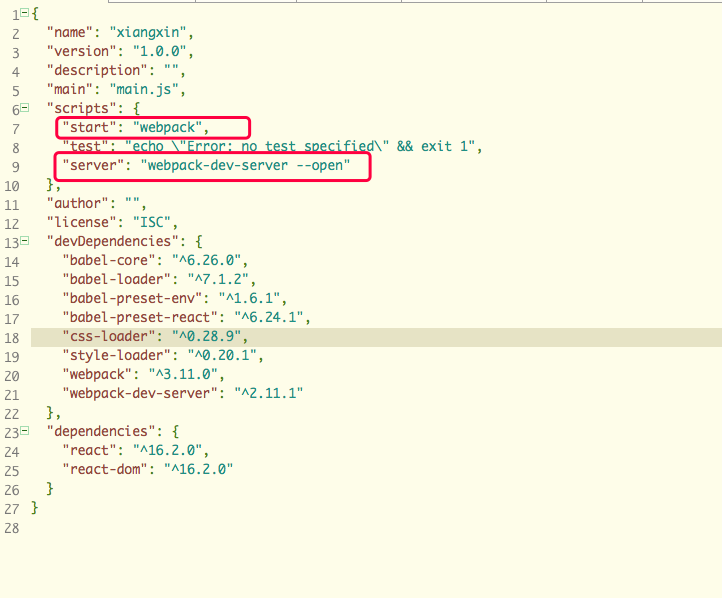The image size is (722, 598).
Task: Click the "server" key on line 9
Action: pos(93,165)
